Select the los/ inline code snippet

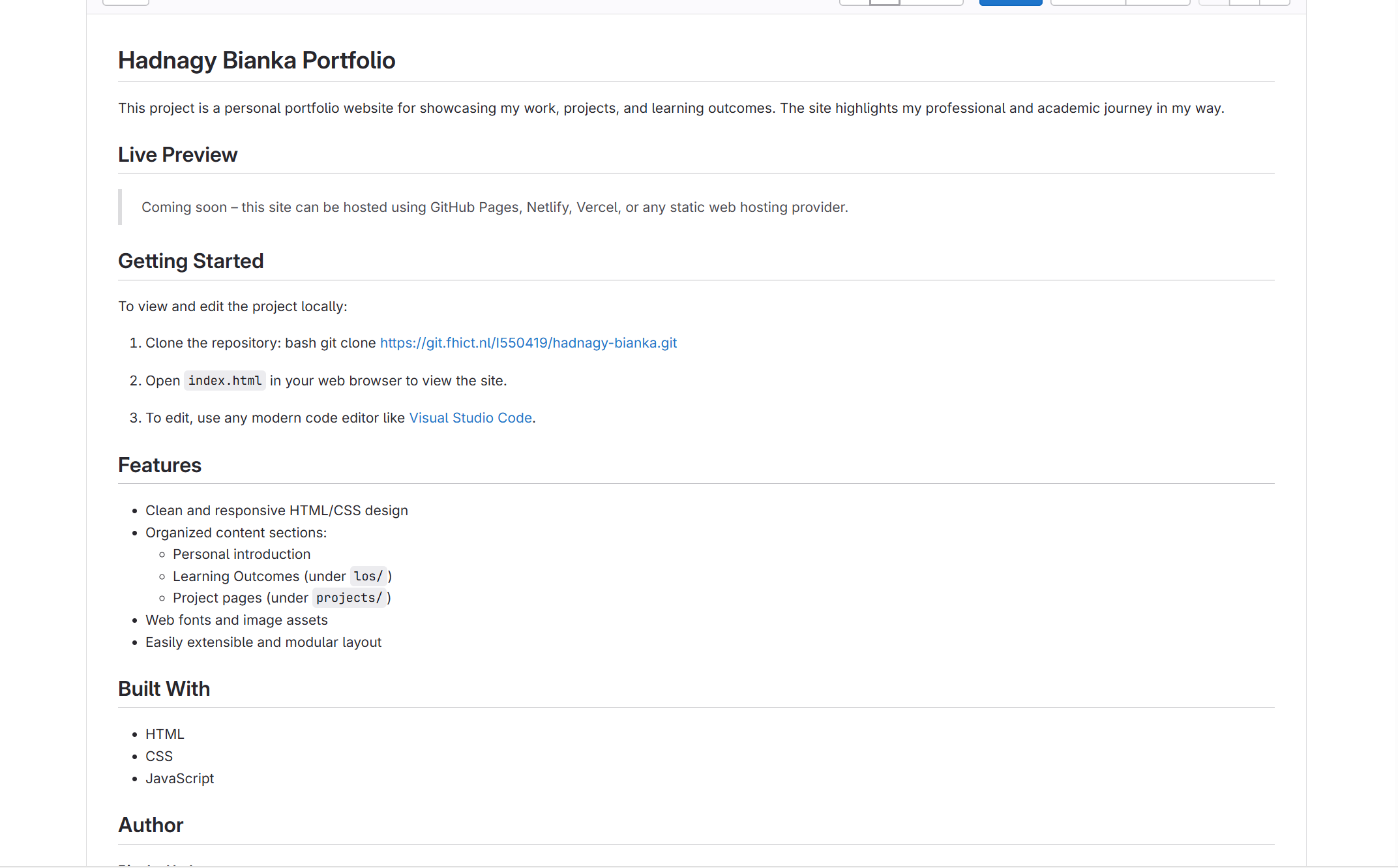pyautogui.click(x=368, y=576)
